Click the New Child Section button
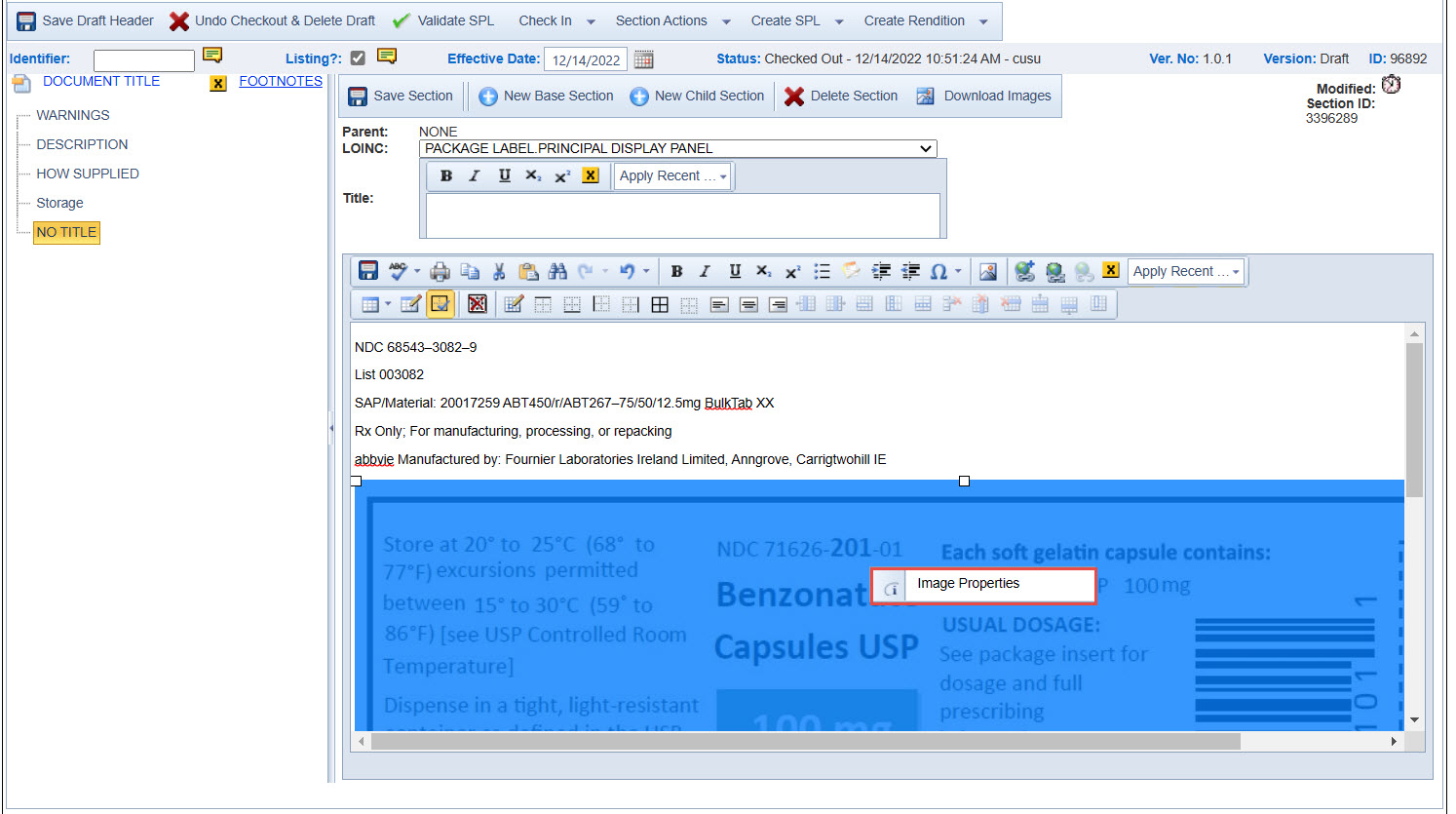Screen dimensions: 1456x814 pyautogui.click(x=697, y=96)
